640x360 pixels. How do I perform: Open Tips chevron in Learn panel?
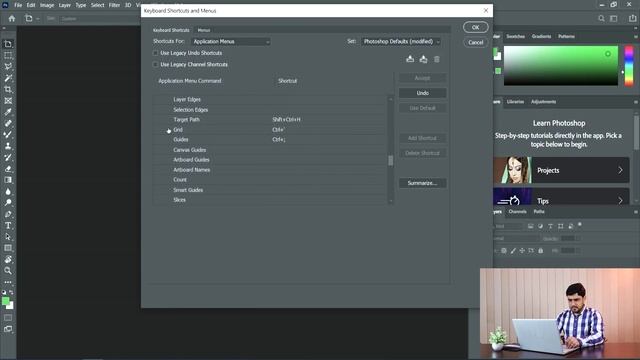point(620,200)
